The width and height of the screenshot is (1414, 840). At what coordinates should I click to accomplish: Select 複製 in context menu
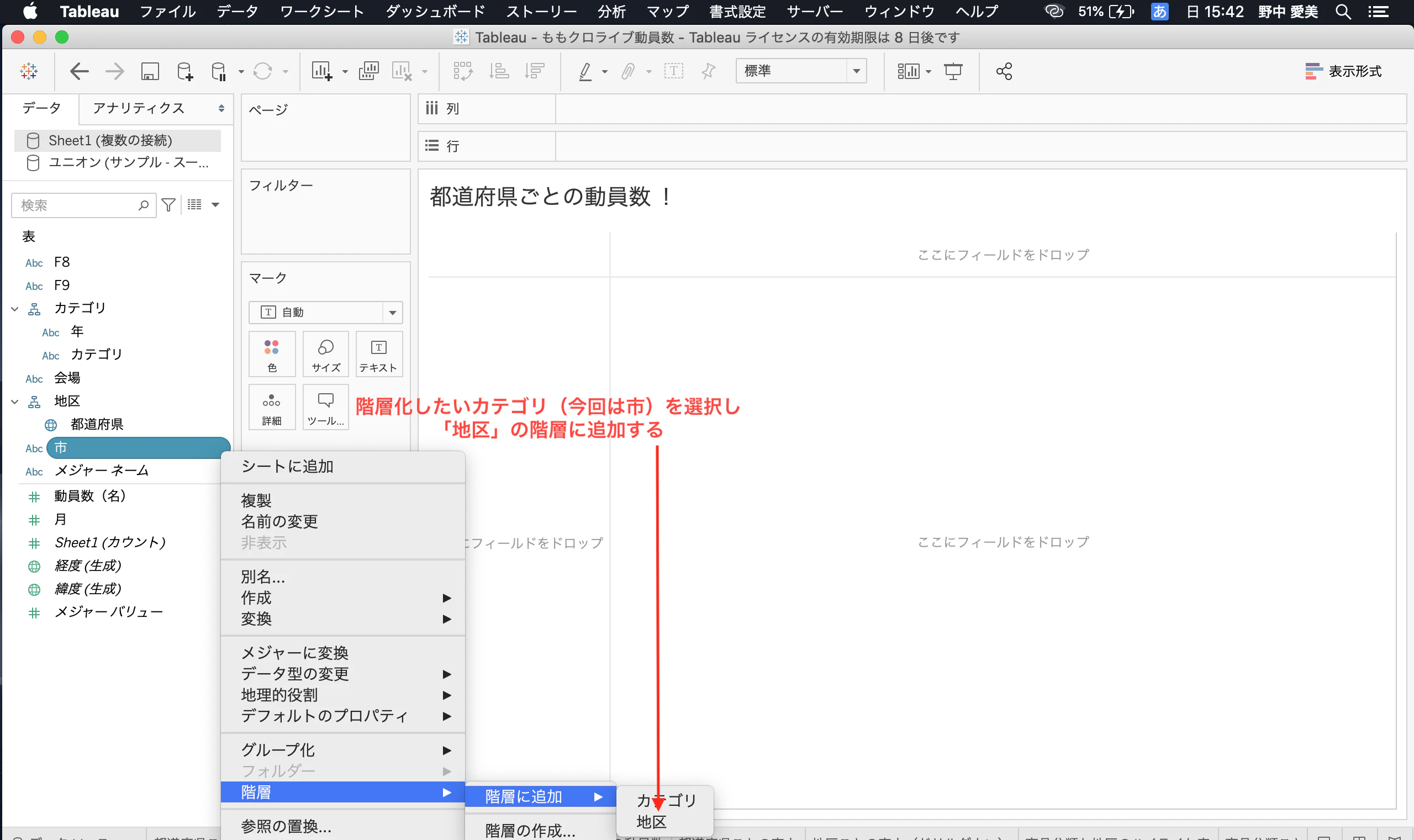[343, 500]
